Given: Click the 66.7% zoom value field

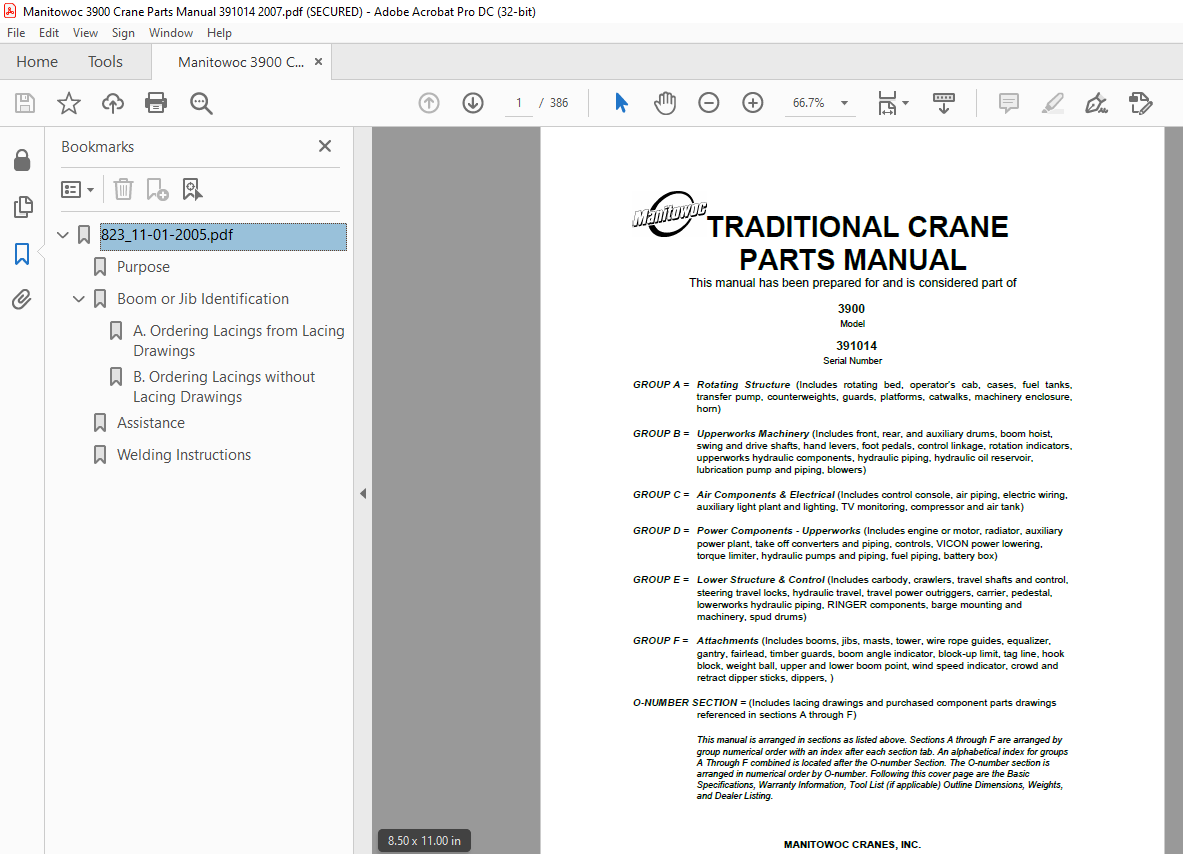Looking at the screenshot, I should point(809,103).
